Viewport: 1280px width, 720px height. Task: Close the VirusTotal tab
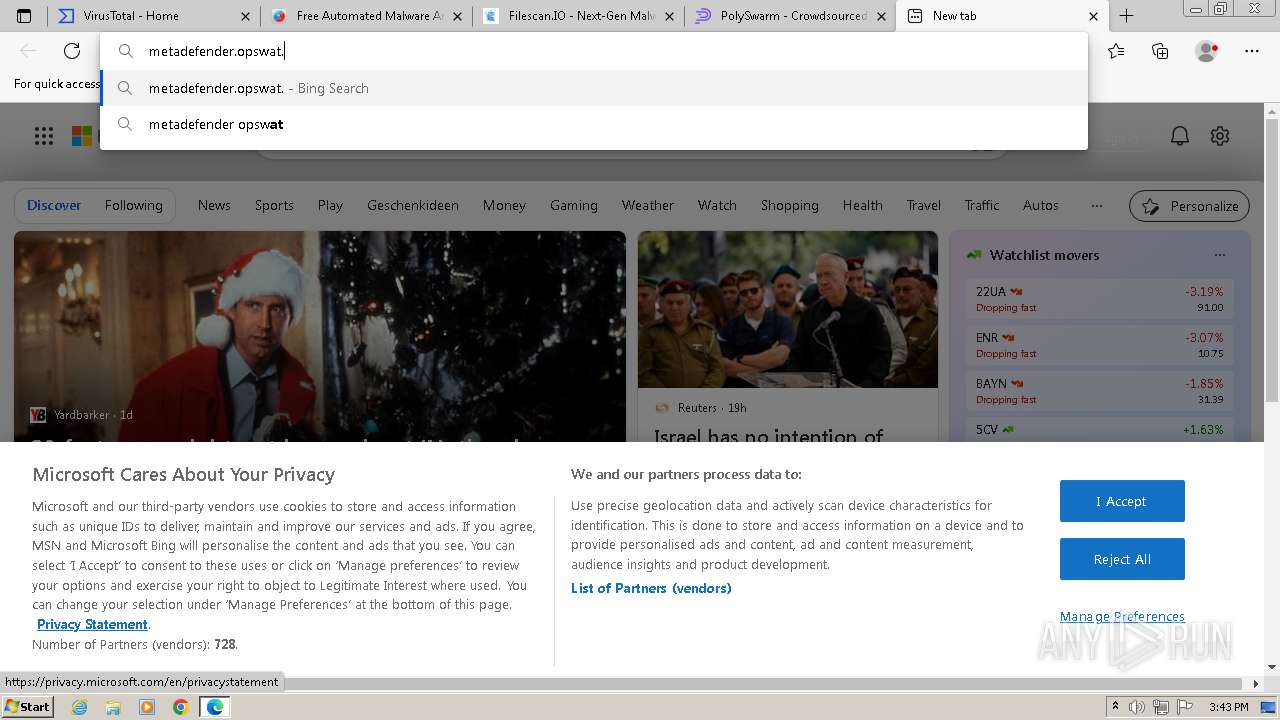pyautogui.click(x=247, y=16)
